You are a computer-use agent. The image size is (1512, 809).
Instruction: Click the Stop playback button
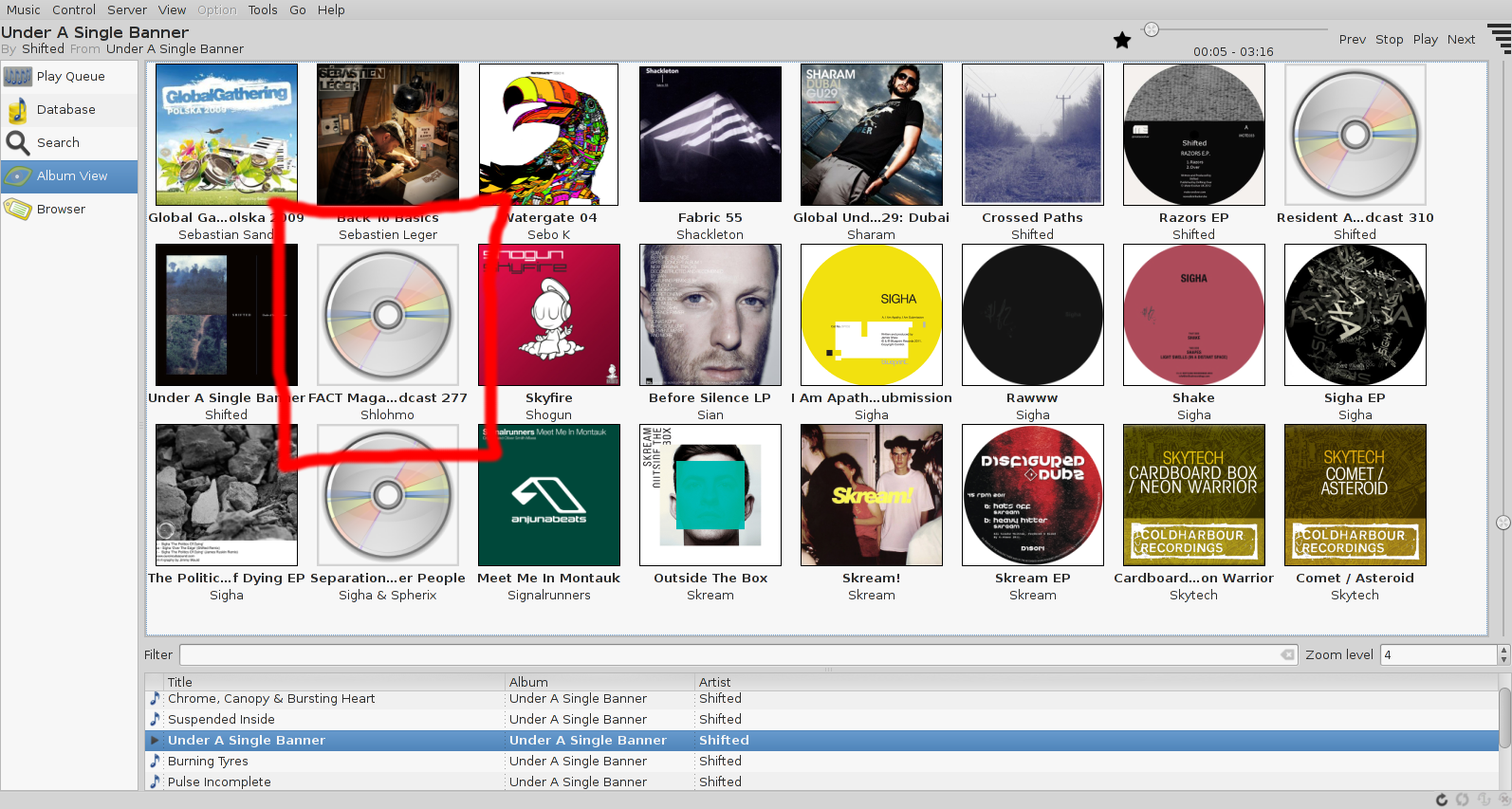1390,39
